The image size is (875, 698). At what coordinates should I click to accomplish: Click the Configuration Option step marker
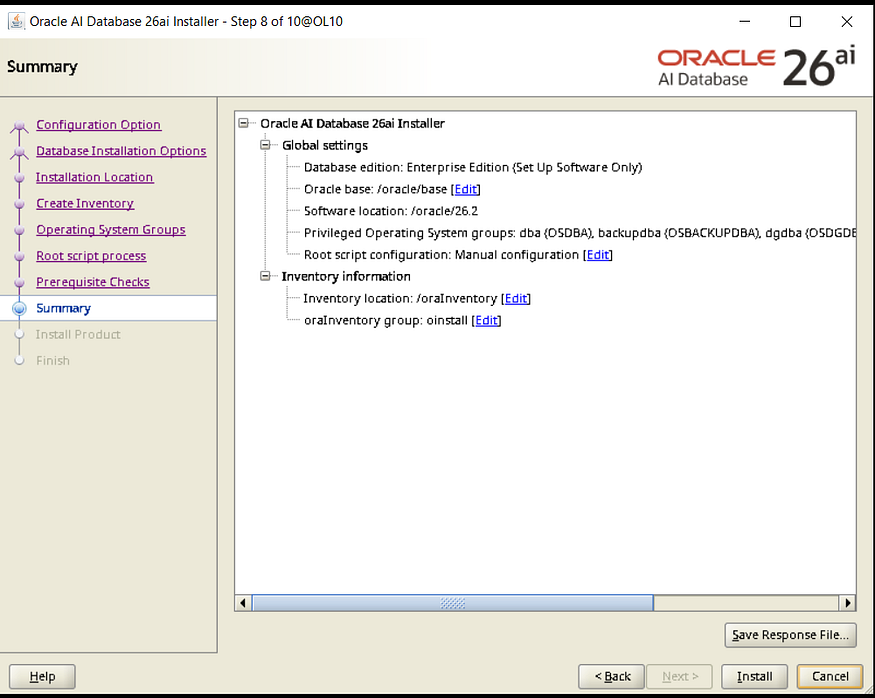20,126
